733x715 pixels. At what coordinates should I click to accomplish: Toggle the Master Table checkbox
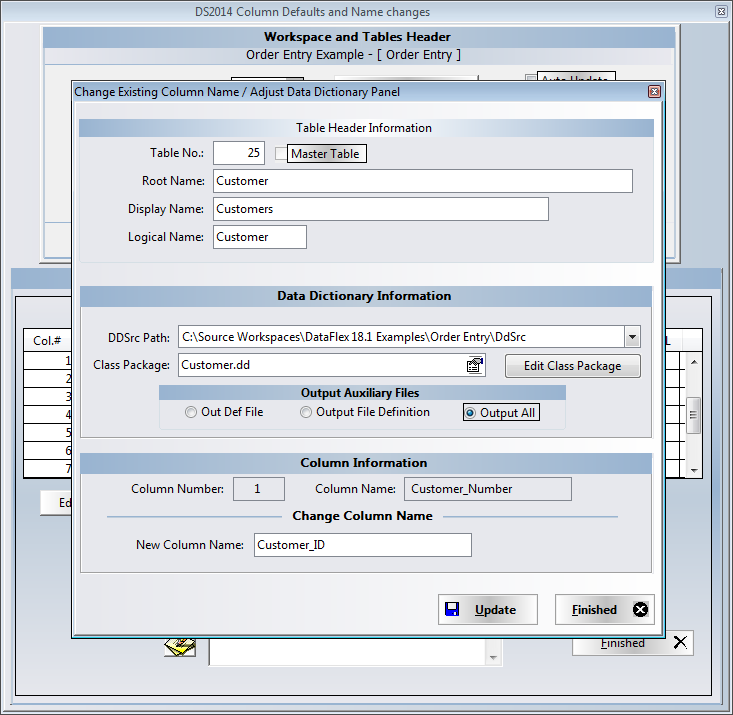[x=281, y=154]
